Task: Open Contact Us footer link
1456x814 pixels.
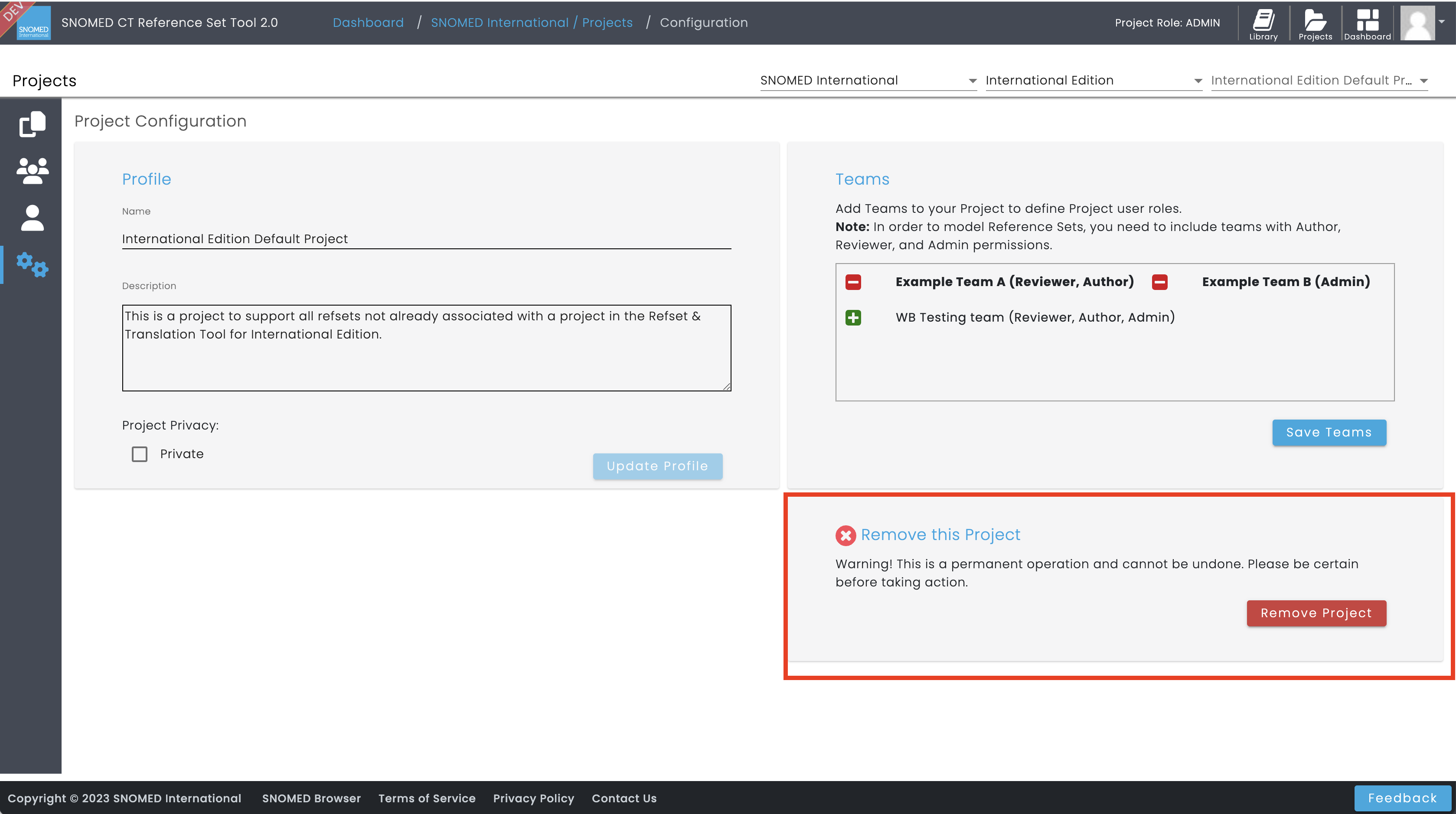Action: pos(624,798)
